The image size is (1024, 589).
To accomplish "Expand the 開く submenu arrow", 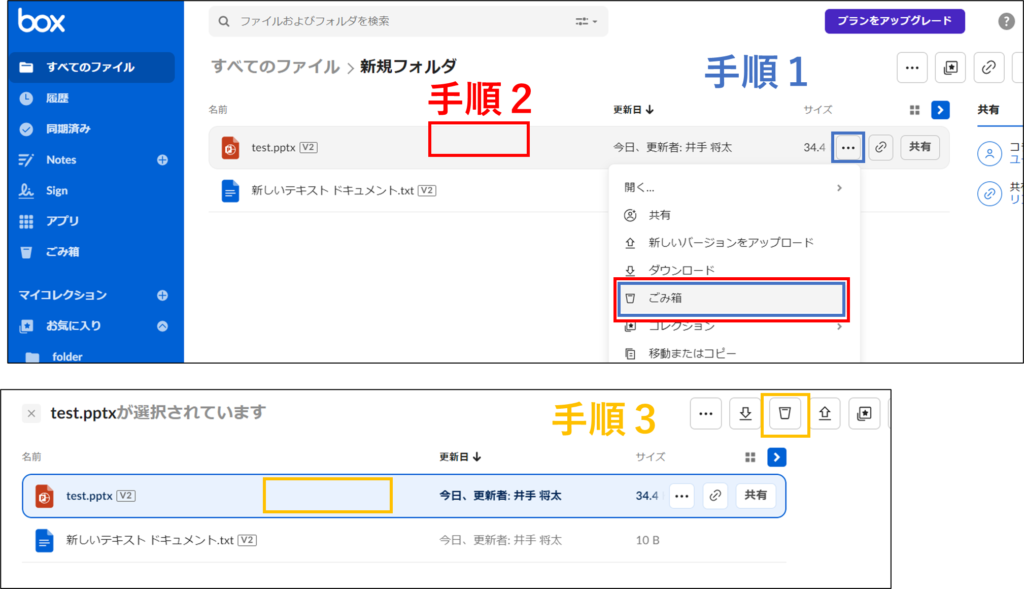I will (x=839, y=188).
